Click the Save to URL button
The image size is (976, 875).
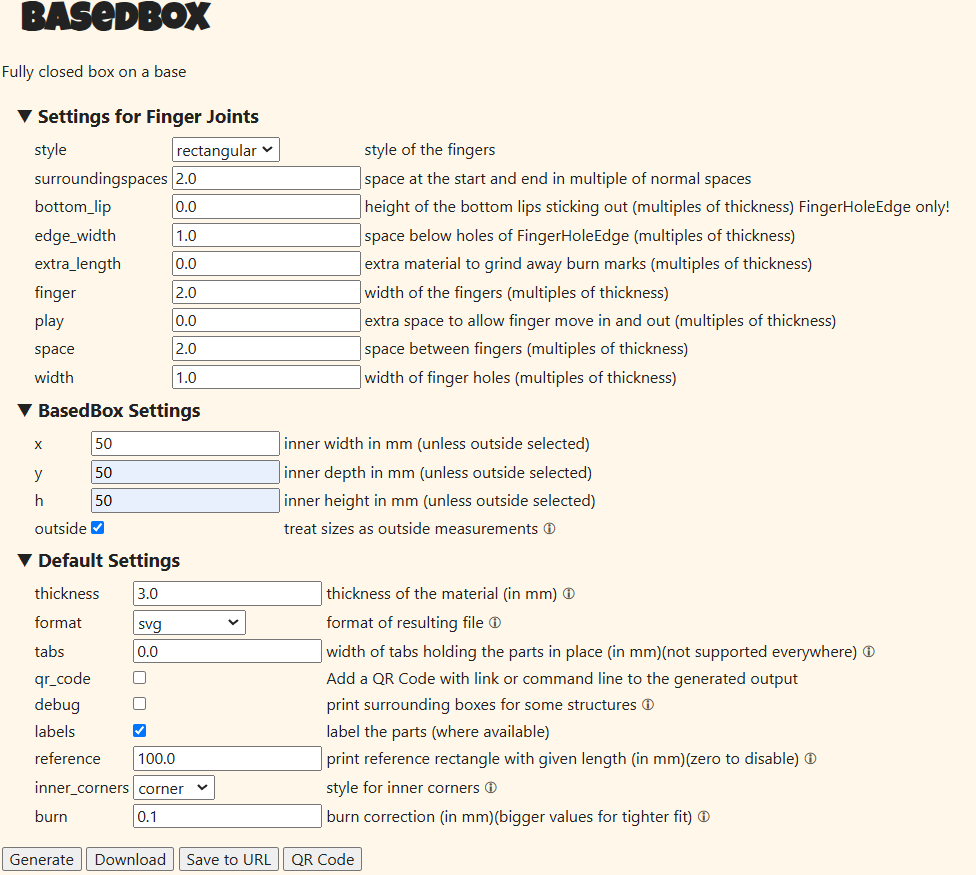click(x=228, y=859)
